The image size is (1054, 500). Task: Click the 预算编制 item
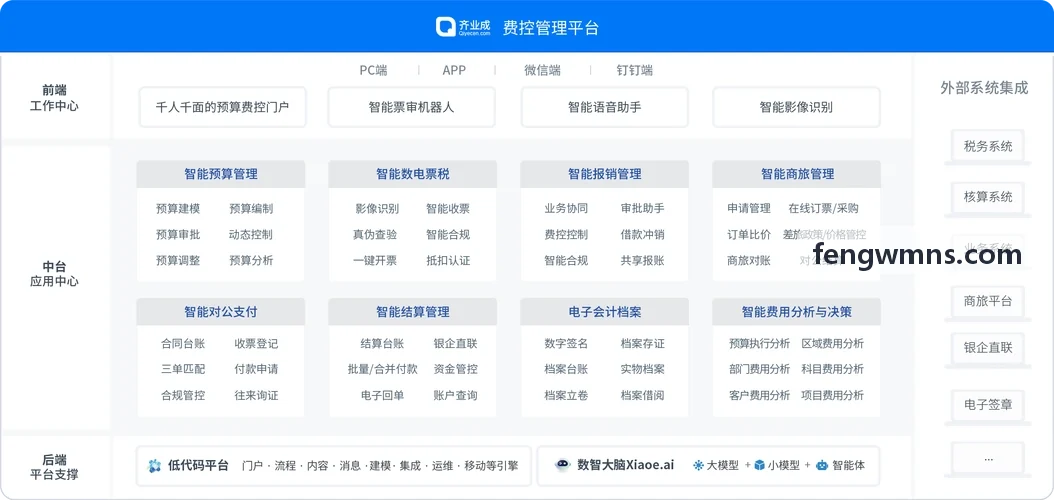[251, 208]
